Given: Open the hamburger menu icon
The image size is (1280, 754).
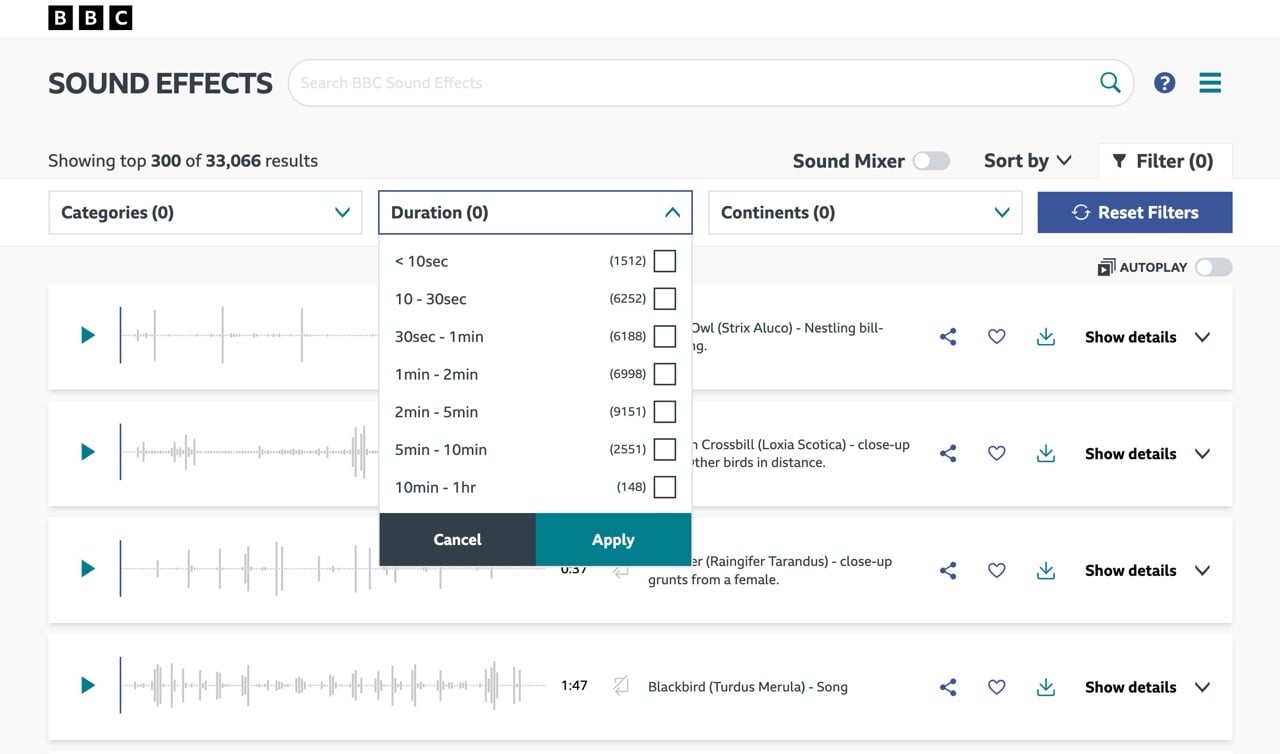Looking at the screenshot, I should pyautogui.click(x=1209, y=82).
